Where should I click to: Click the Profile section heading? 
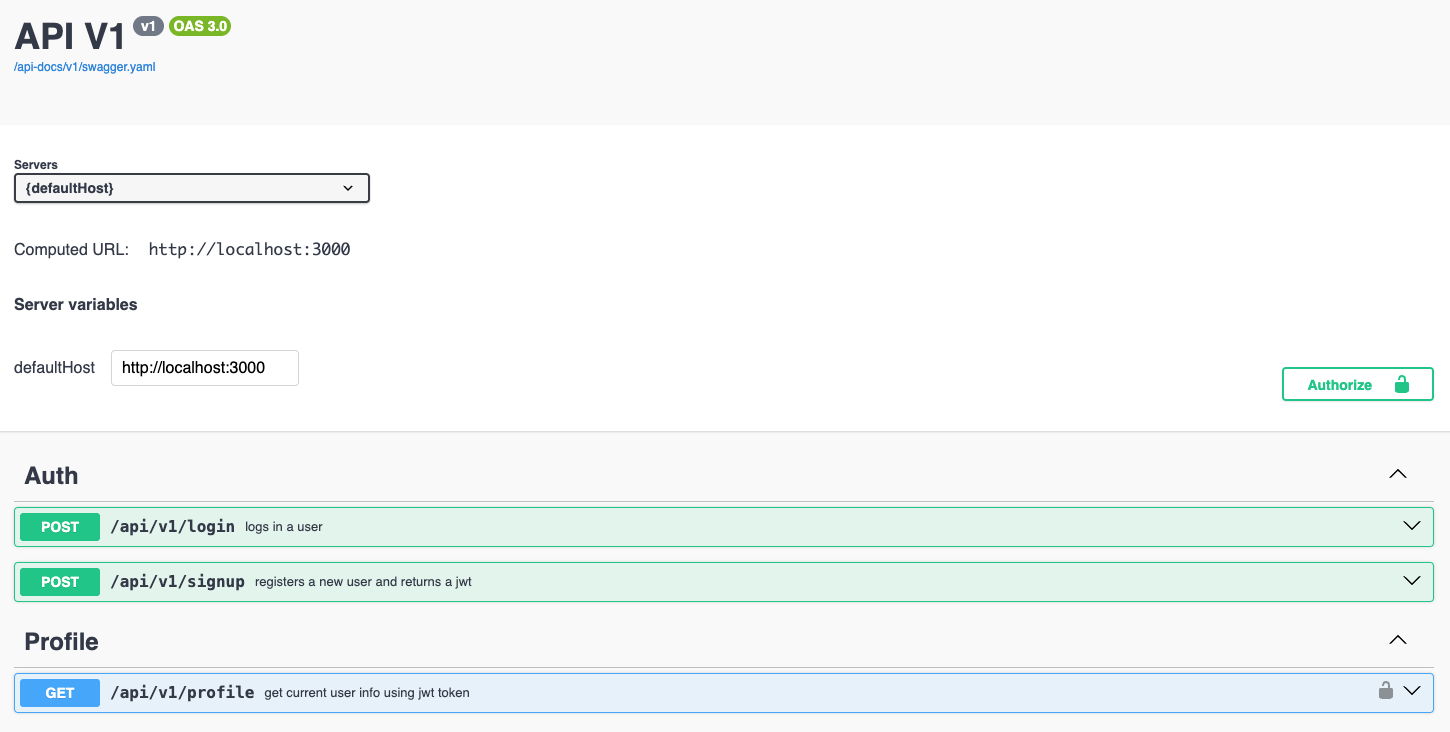point(61,642)
